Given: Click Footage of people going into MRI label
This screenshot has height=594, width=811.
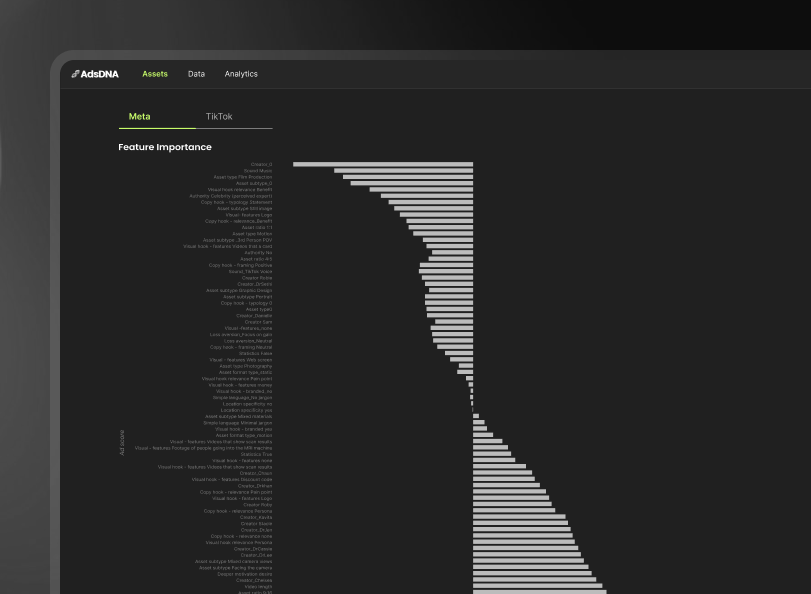Looking at the screenshot, I should click(203, 448).
